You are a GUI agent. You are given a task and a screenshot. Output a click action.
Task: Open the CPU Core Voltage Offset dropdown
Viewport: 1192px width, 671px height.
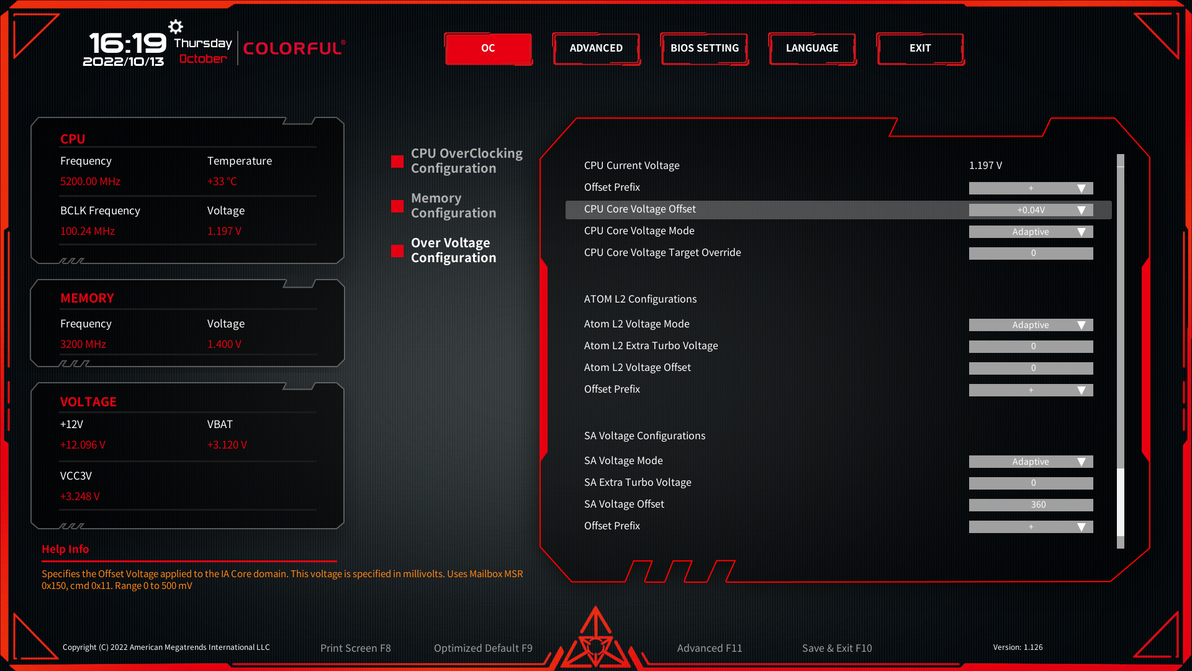[x=1031, y=210]
